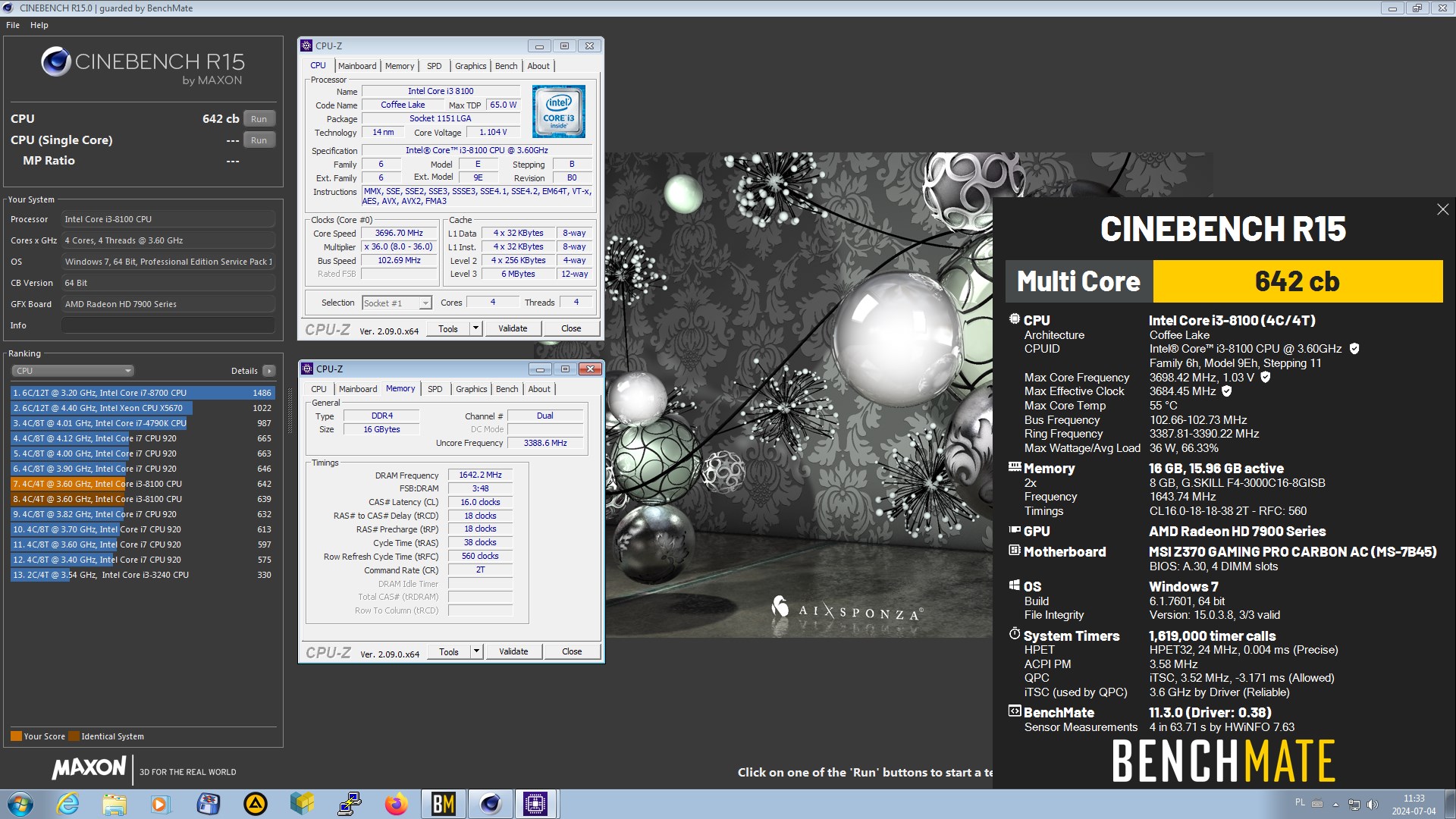
Task: Show hidden tray icons arrow
Action: 1335,804
